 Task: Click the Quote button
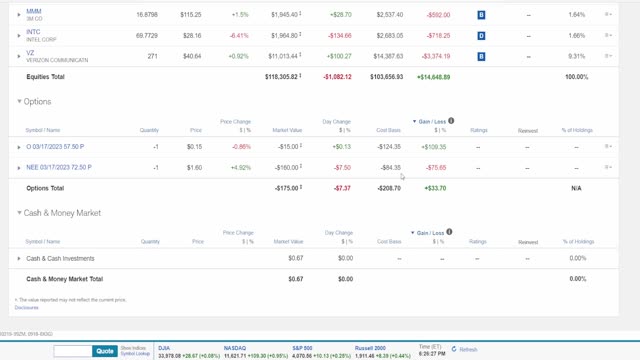point(104,351)
